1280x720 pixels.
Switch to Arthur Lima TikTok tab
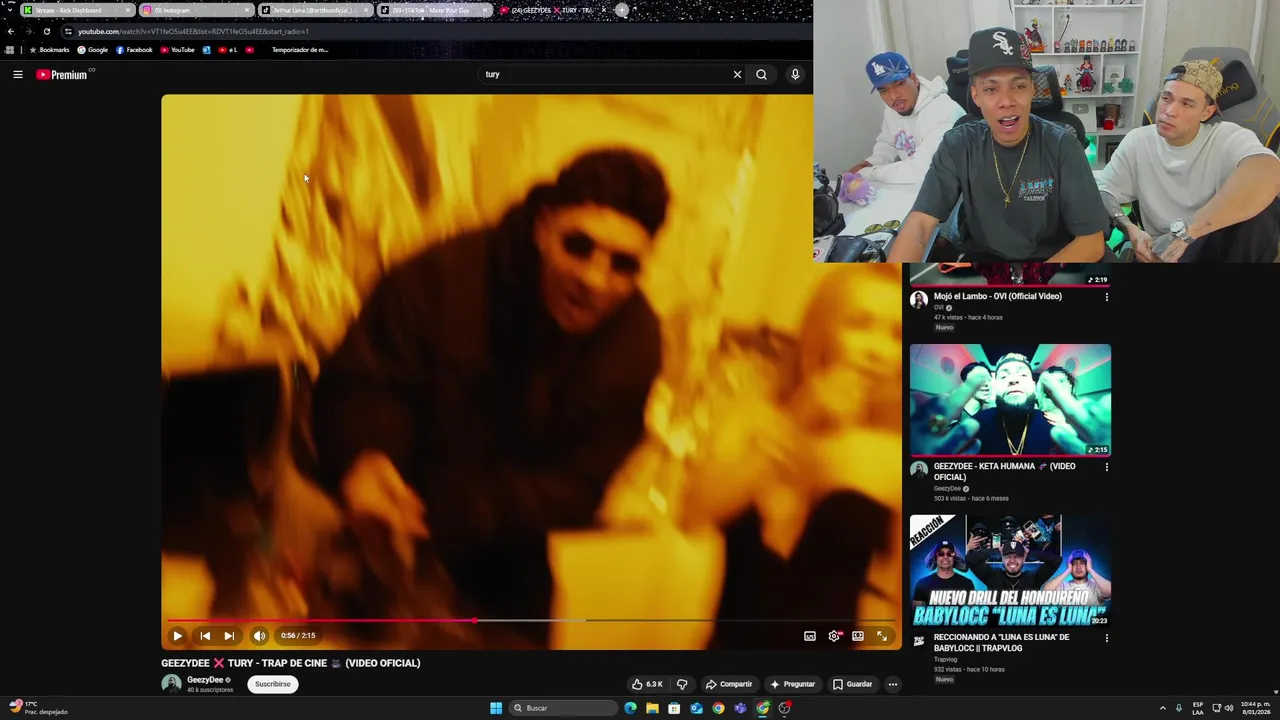pyautogui.click(x=315, y=10)
